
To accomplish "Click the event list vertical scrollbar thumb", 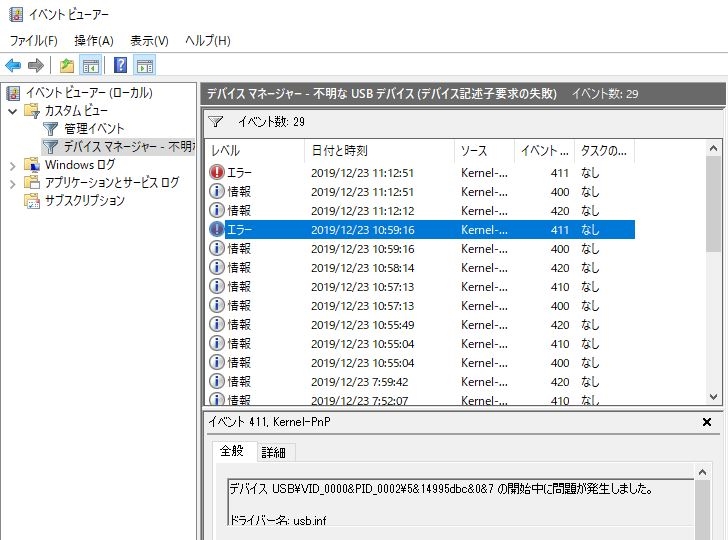I will point(714,204).
